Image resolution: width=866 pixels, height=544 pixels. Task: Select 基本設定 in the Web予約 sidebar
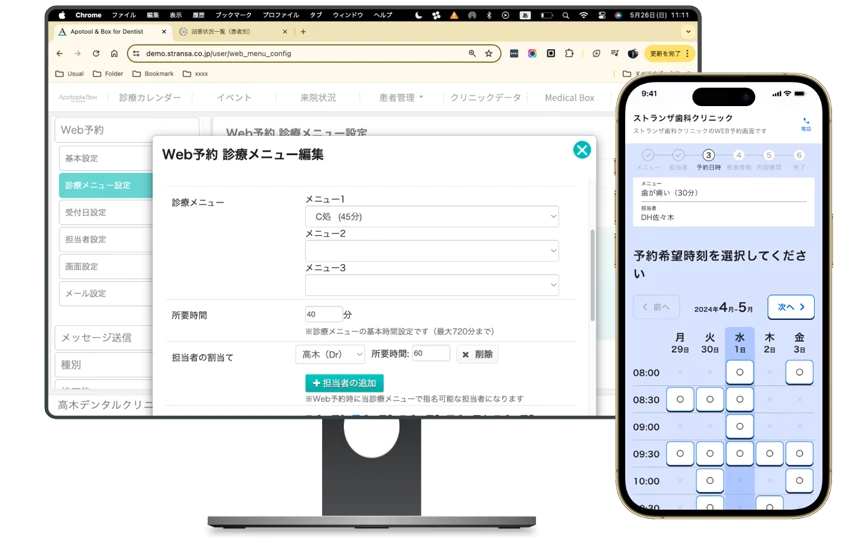[105, 158]
